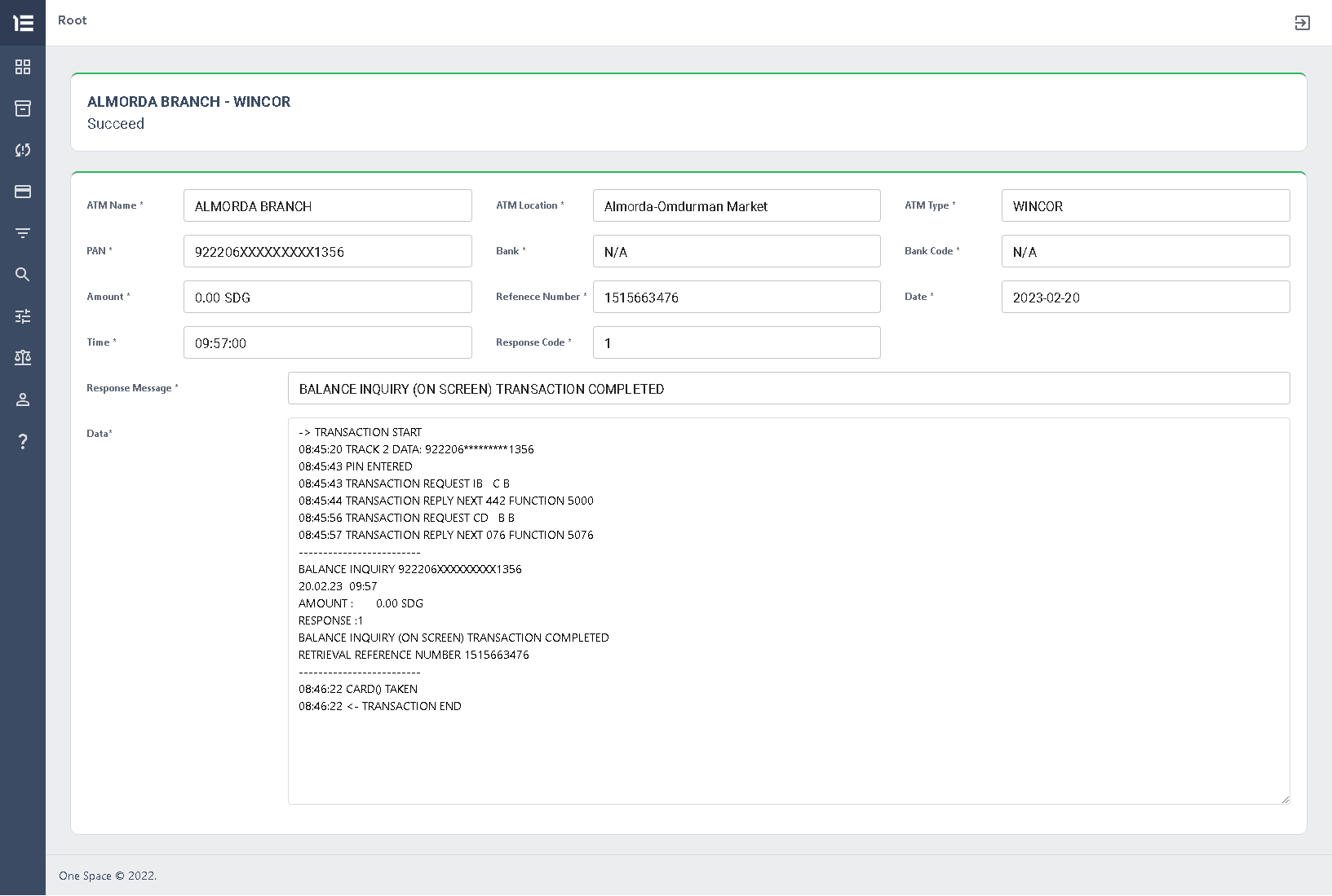Open the help question mark icon

point(23,441)
